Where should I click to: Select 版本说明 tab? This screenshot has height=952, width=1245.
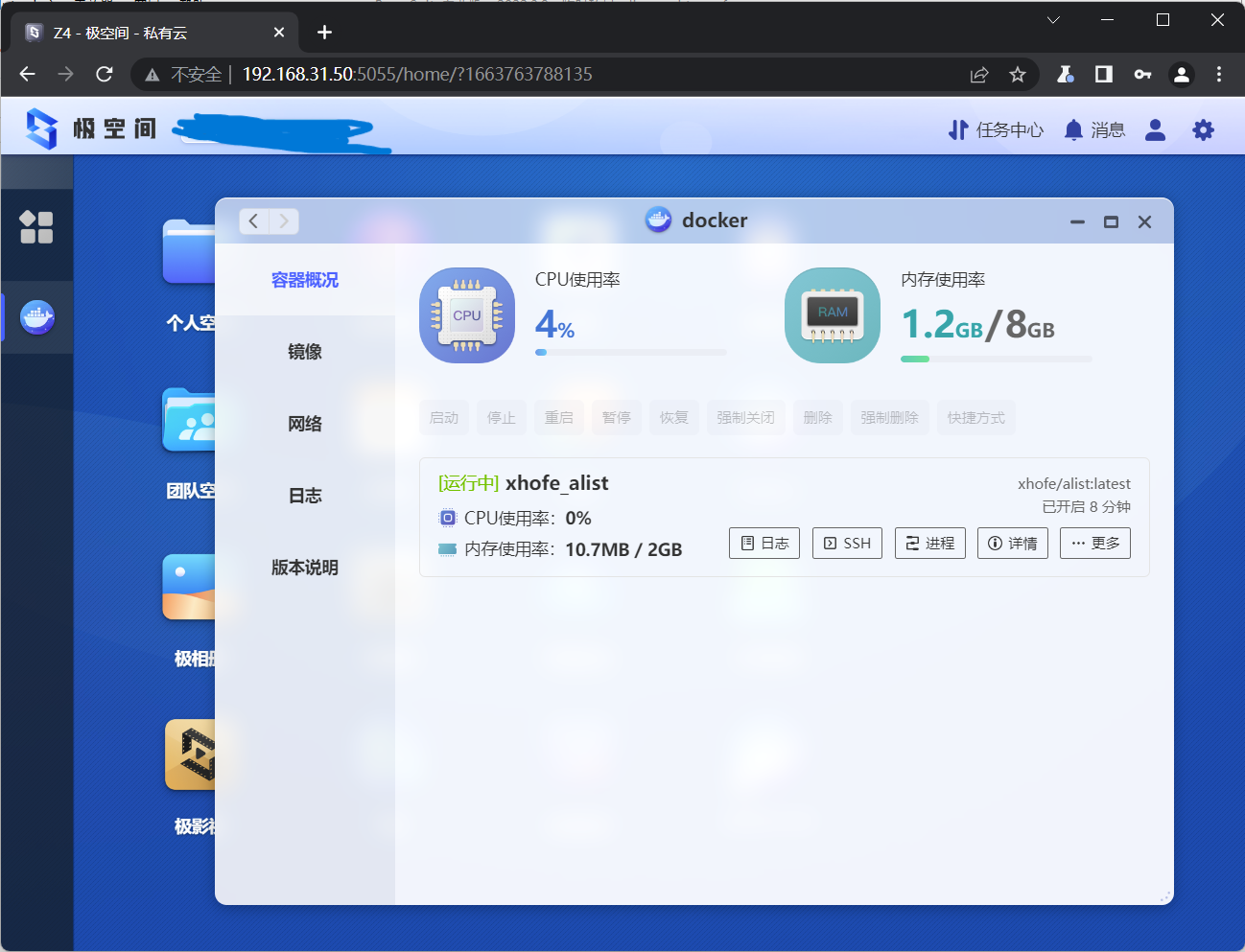[x=305, y=568]
